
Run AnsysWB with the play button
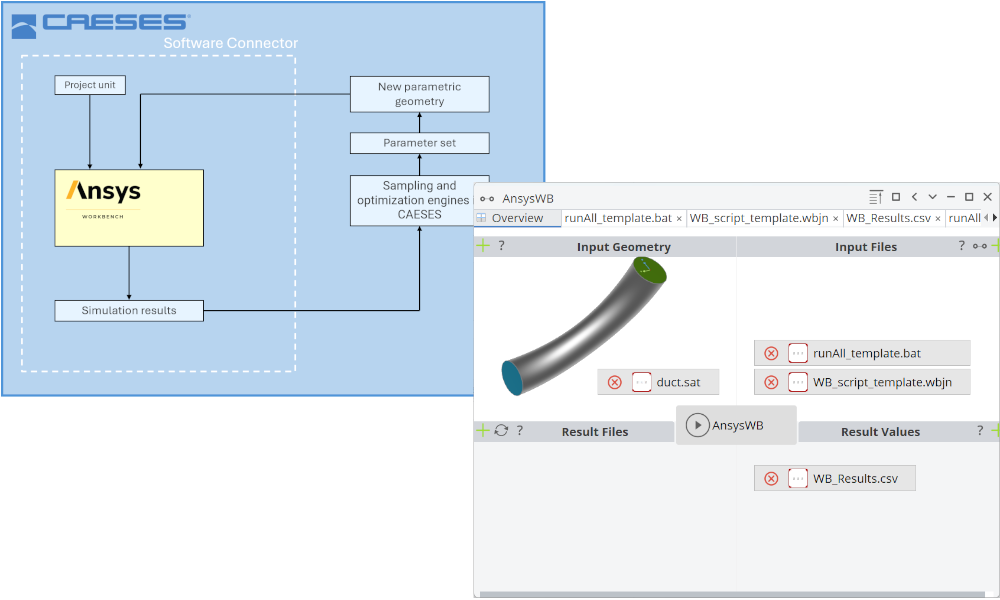pyautogui.click(x=698, y=425)
